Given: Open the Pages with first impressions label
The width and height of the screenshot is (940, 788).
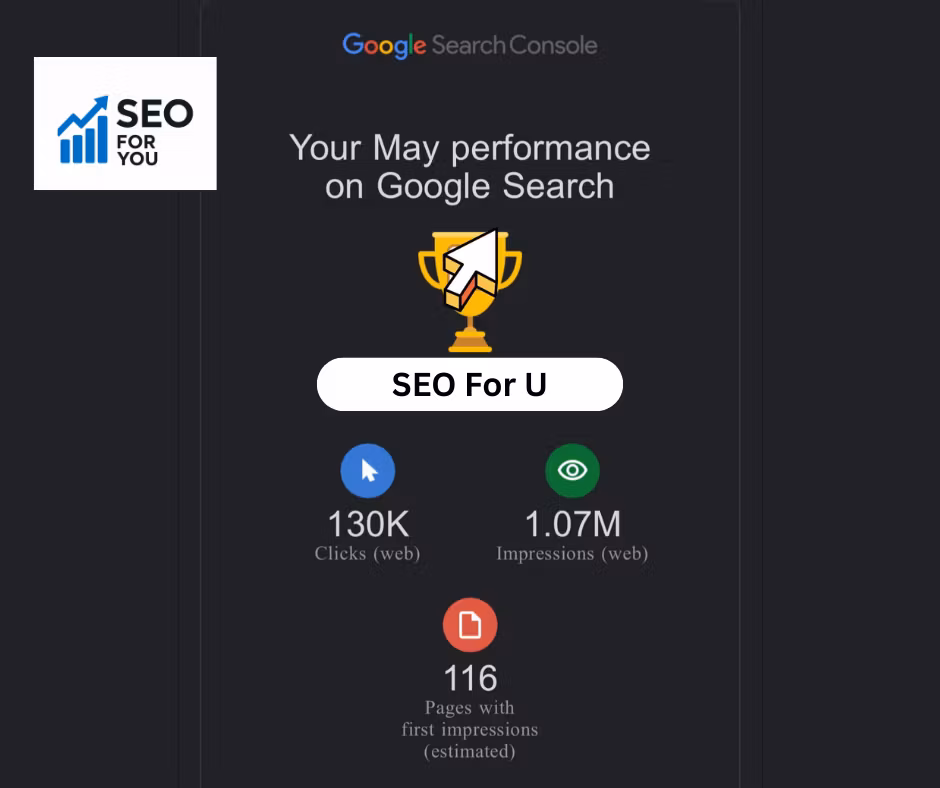Looking at the screenshot, I should point(470,718).
